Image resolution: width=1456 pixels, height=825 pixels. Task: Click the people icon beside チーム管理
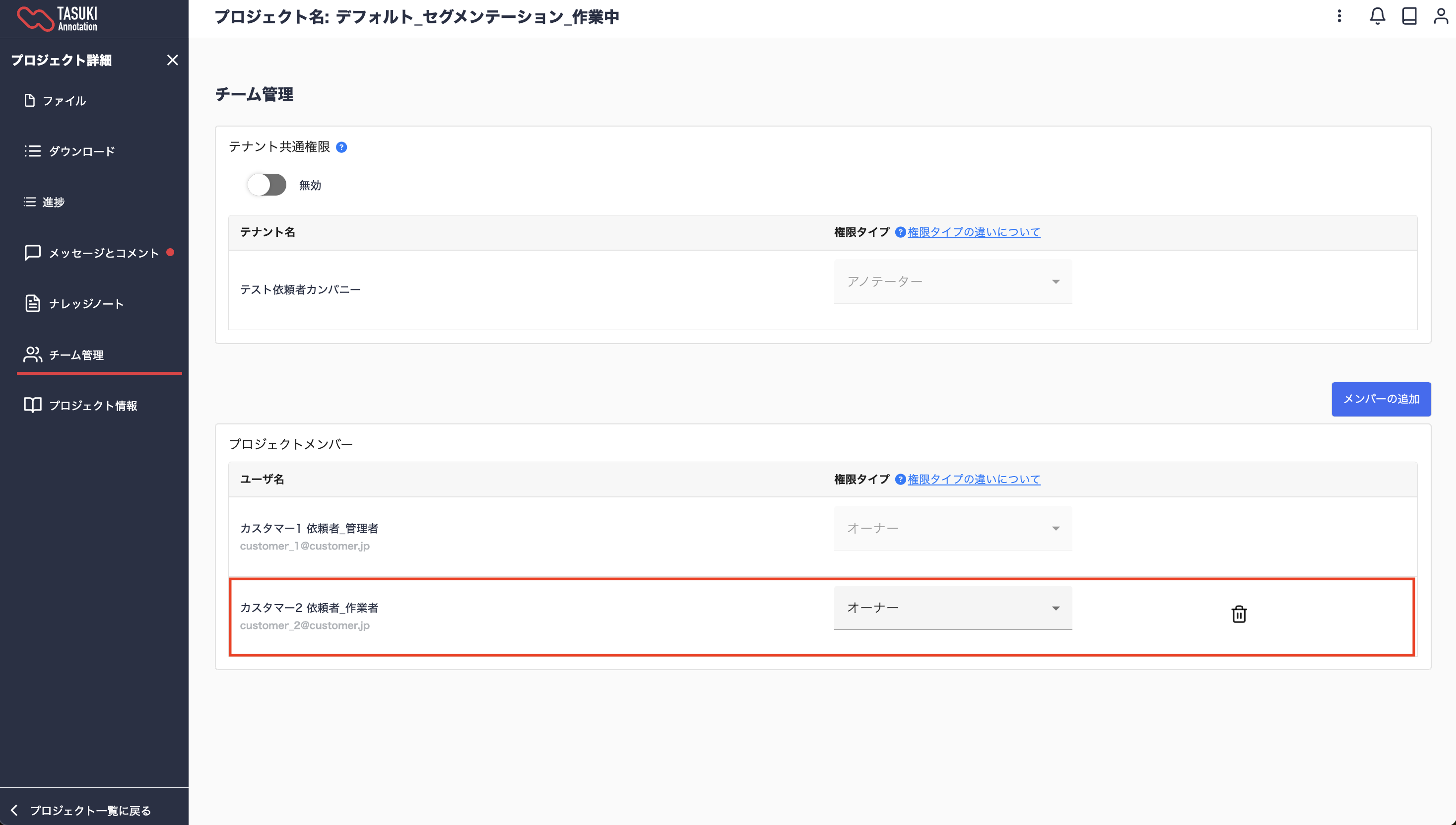click(32, 354)
